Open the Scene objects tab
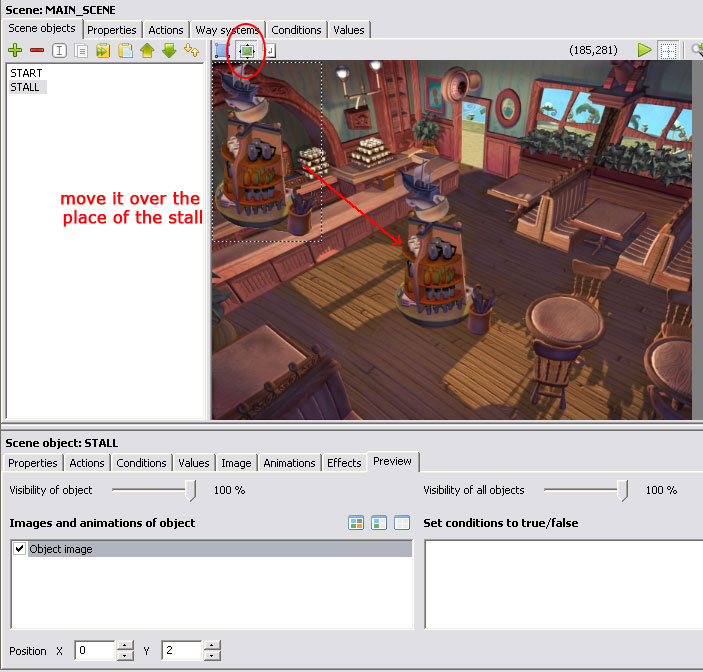 42,28
